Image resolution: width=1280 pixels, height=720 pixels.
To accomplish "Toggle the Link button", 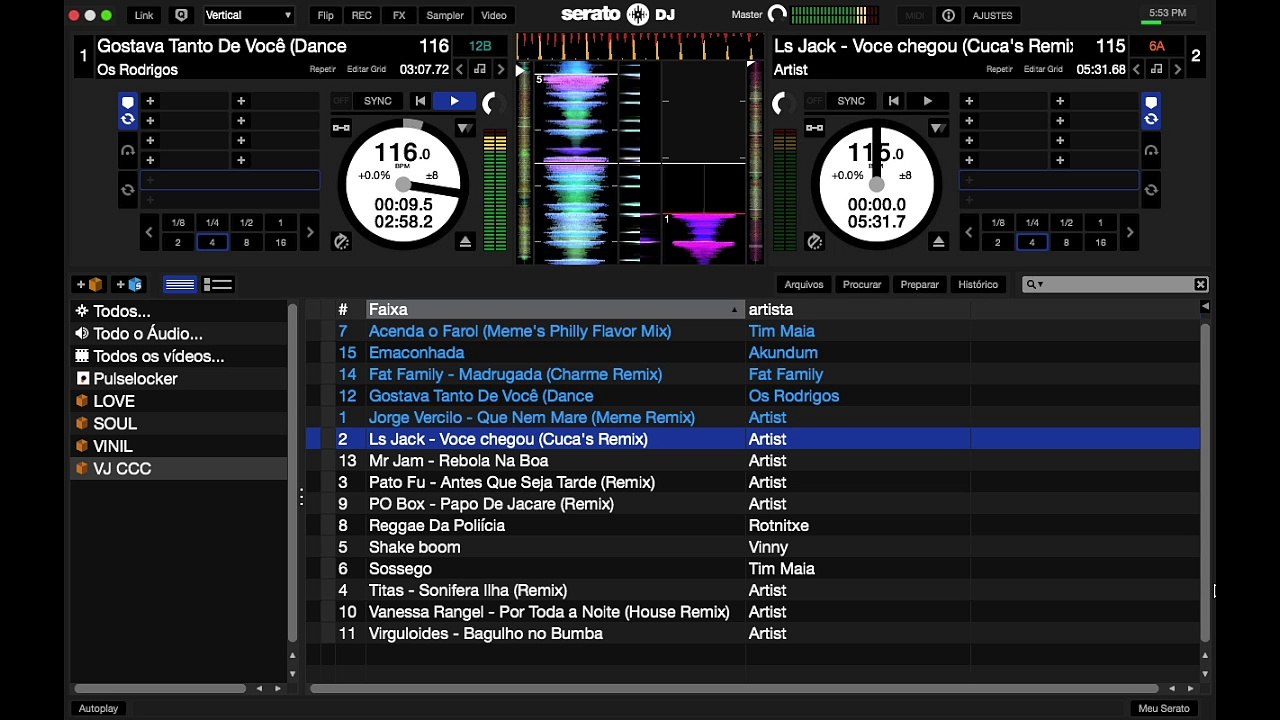I will (x=145, y=15).
